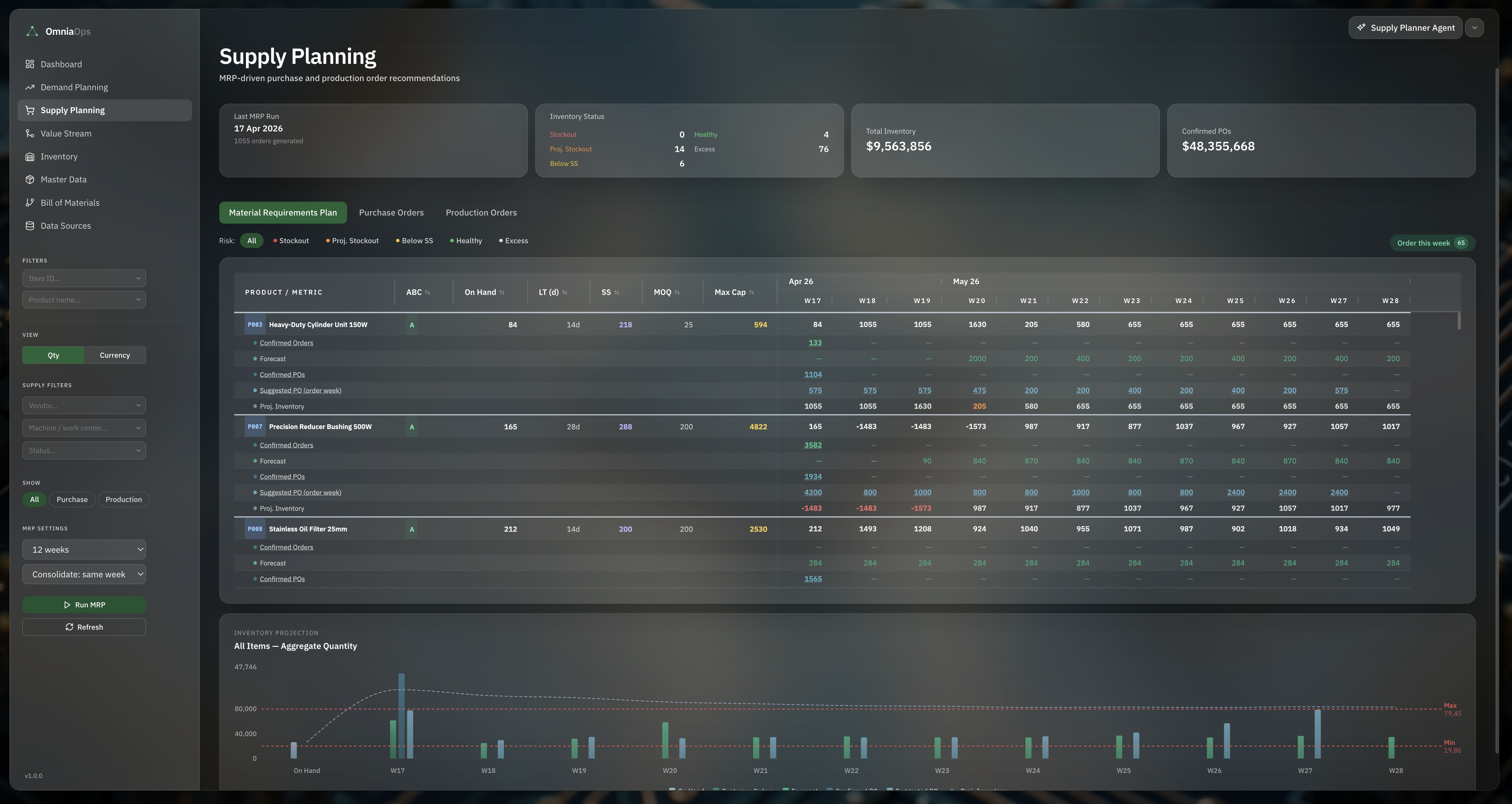Open the Production Orders tab
The width and height of the screenshot is (1512, 804).
pyautogui.click(x=481, y=212)
